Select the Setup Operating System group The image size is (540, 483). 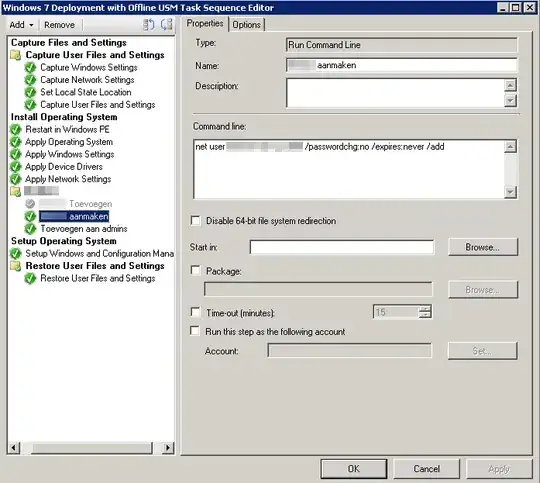[64, 241]
